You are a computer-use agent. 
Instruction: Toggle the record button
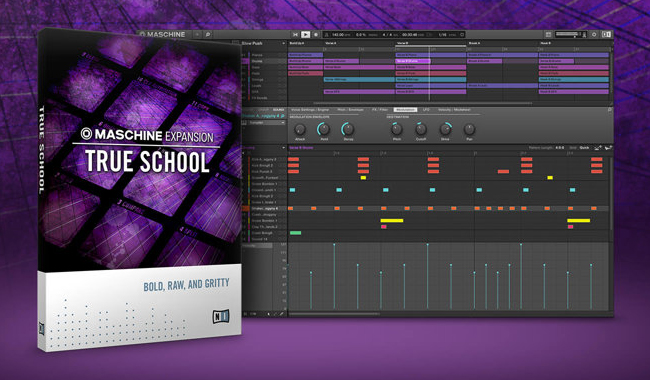tap(315, 35)
